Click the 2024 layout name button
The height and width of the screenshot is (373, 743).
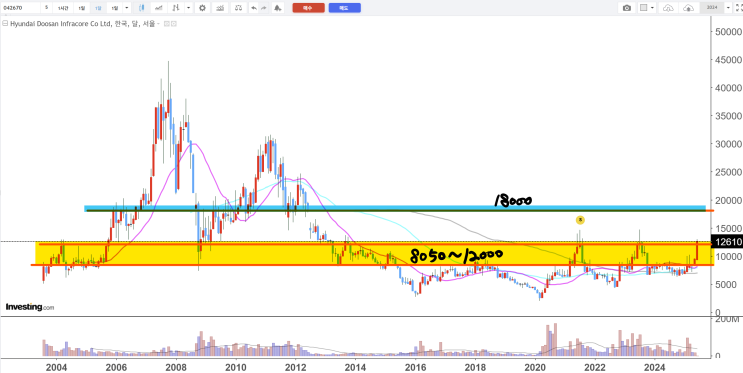tap(711, 8)
